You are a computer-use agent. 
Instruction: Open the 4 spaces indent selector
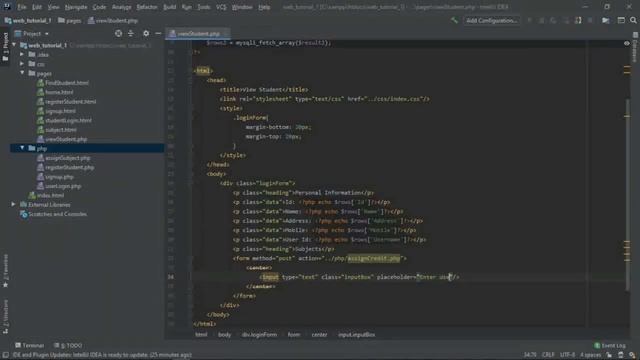591,355
